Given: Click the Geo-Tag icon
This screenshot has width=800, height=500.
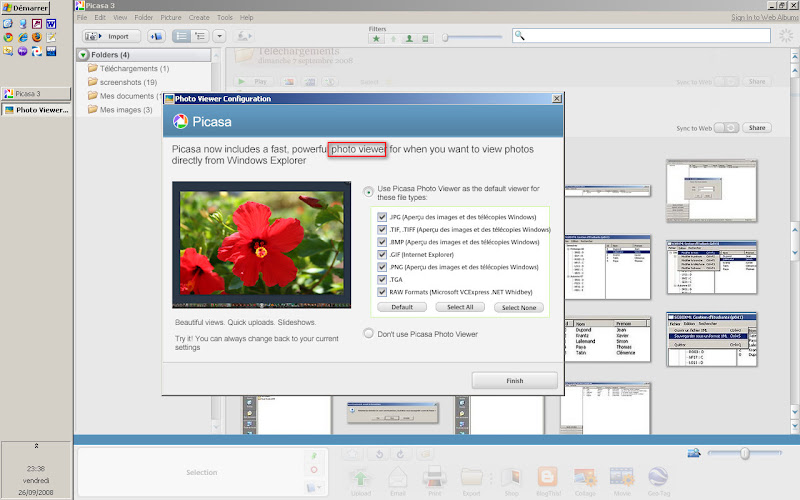Looking at the screenshot, I should click(659, 482).
